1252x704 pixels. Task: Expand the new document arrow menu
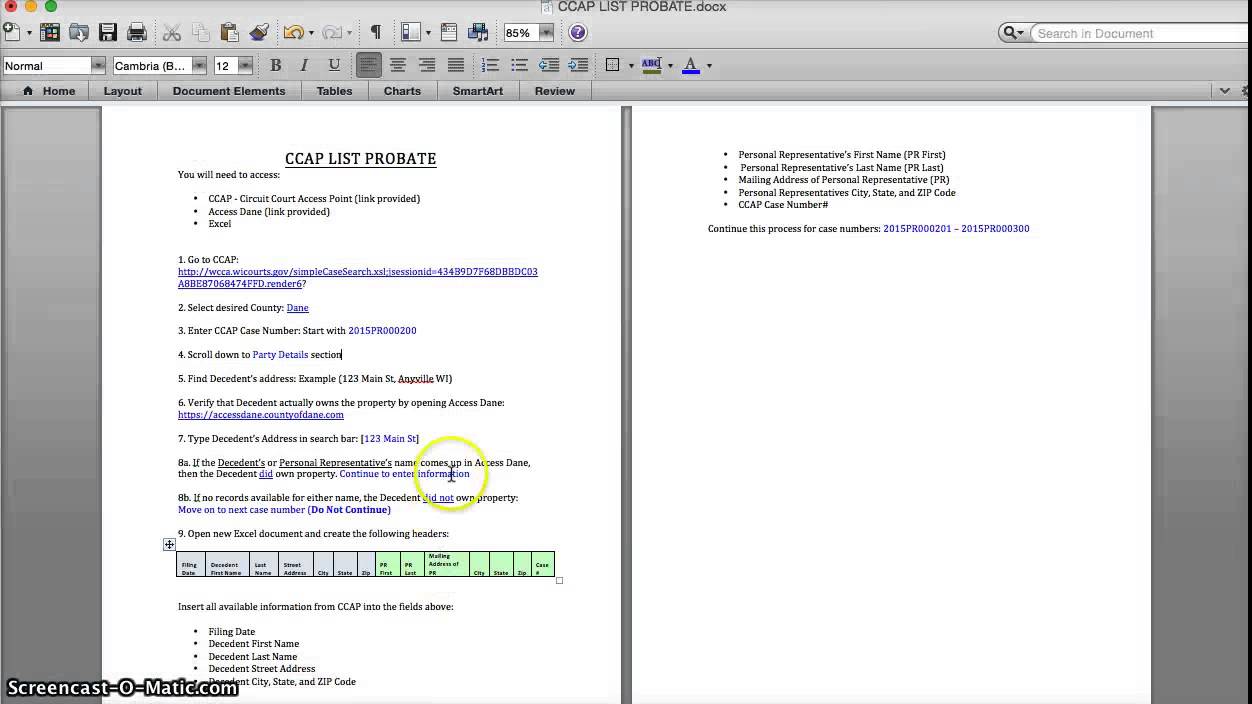tap(29, 33)
